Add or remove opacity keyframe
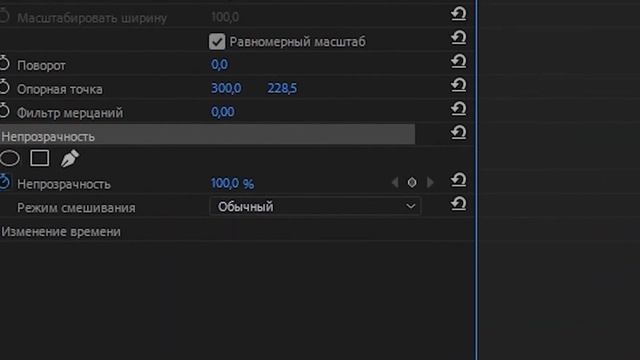Screen dimensions: 640x360 click(412, 182)
